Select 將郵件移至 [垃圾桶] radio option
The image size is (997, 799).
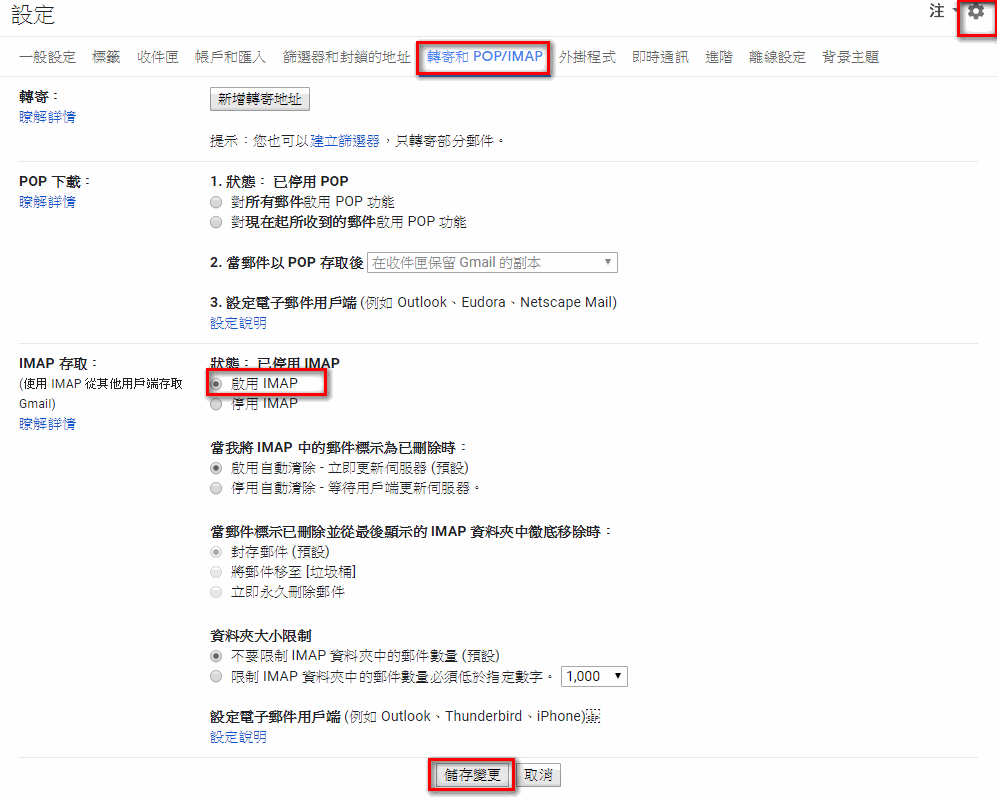[x=216, y=572]
